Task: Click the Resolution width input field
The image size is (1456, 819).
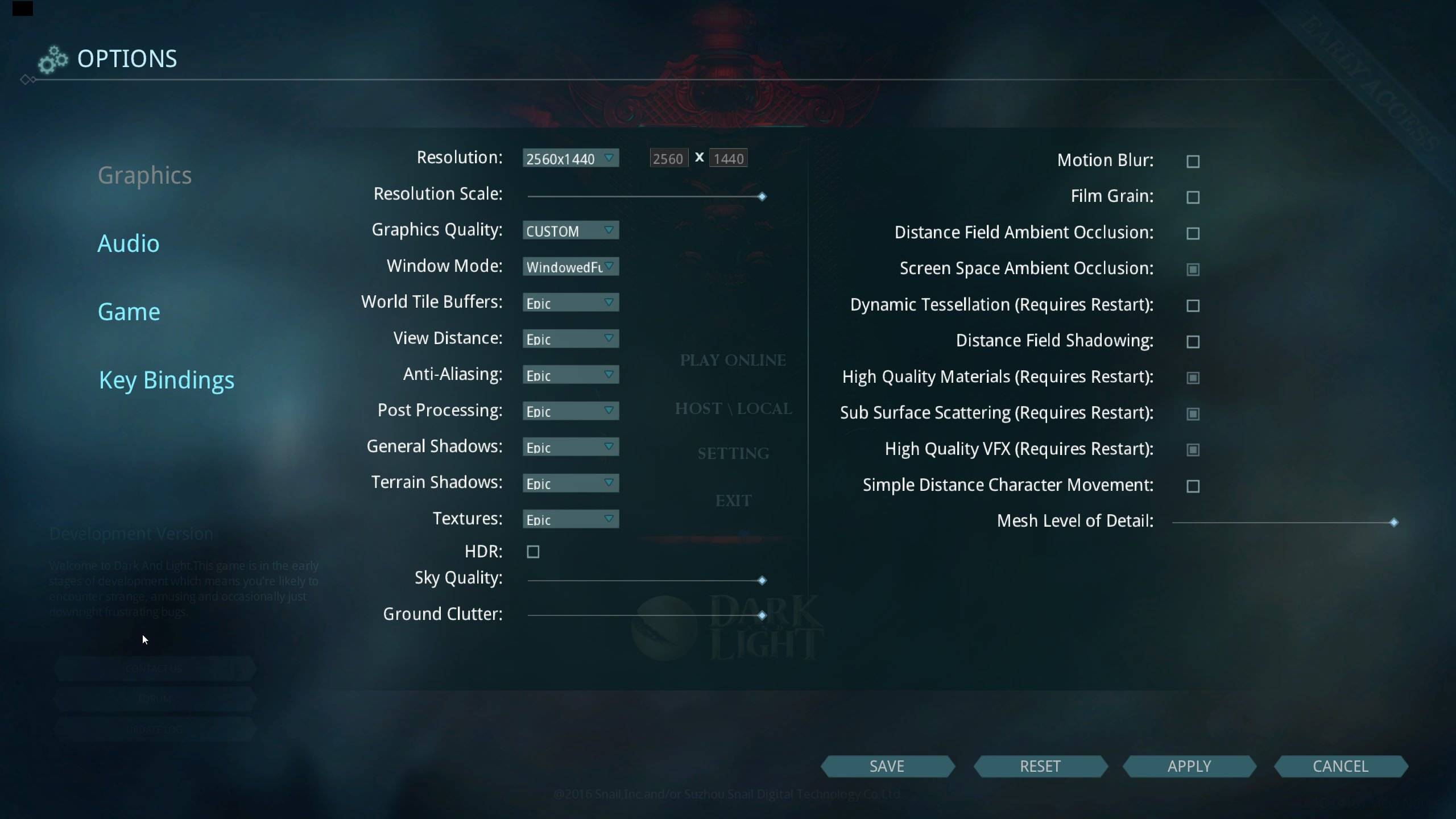Action: (x=667, y=158)
